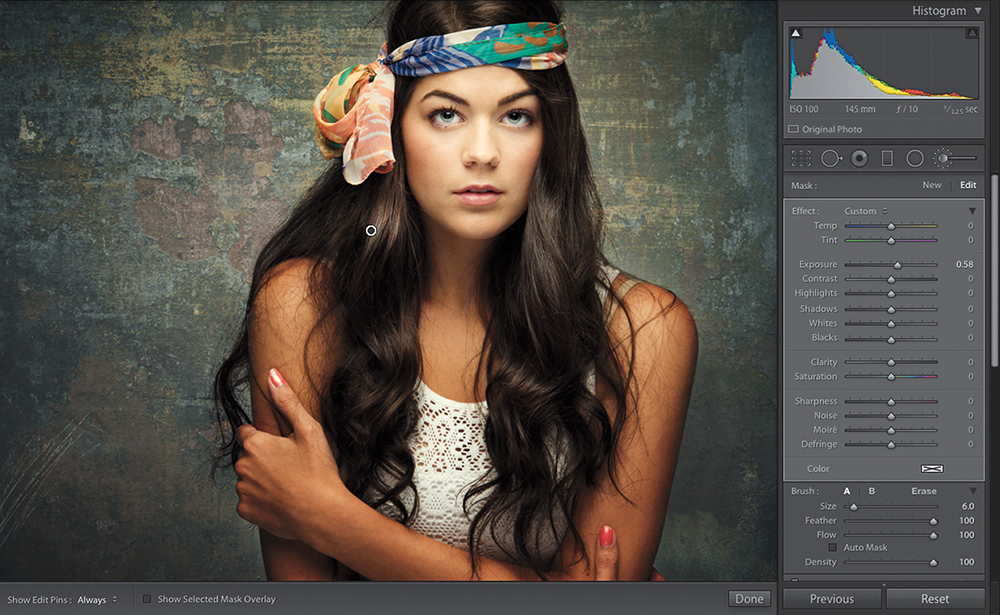This screenshot has height=615, width=1000.
Task: Check Show Selected Mask Overlay
Action: click(147, 599)
